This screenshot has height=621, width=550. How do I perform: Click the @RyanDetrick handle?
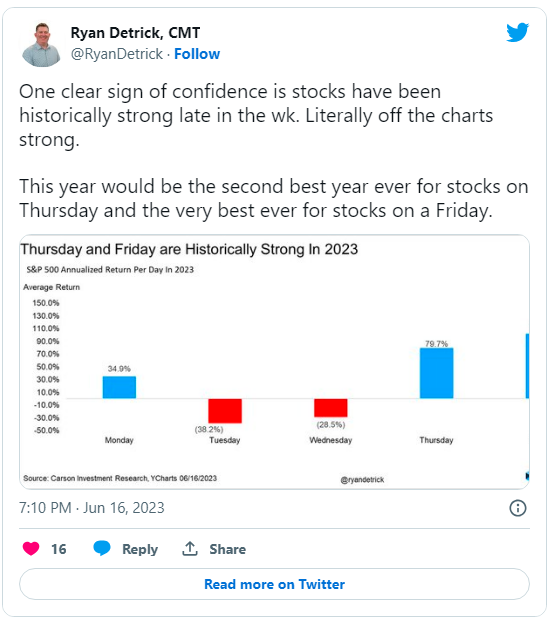click(117, 54)
